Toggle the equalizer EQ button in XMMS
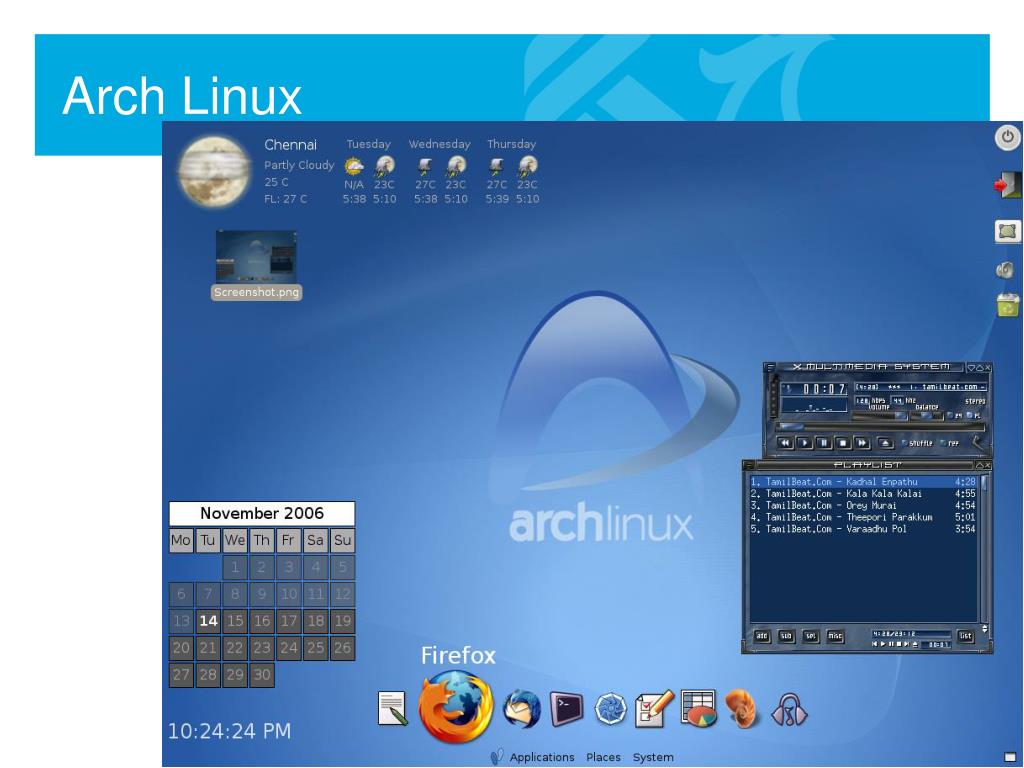Viewport: 1024px width, 768px height. coord(955,415)
